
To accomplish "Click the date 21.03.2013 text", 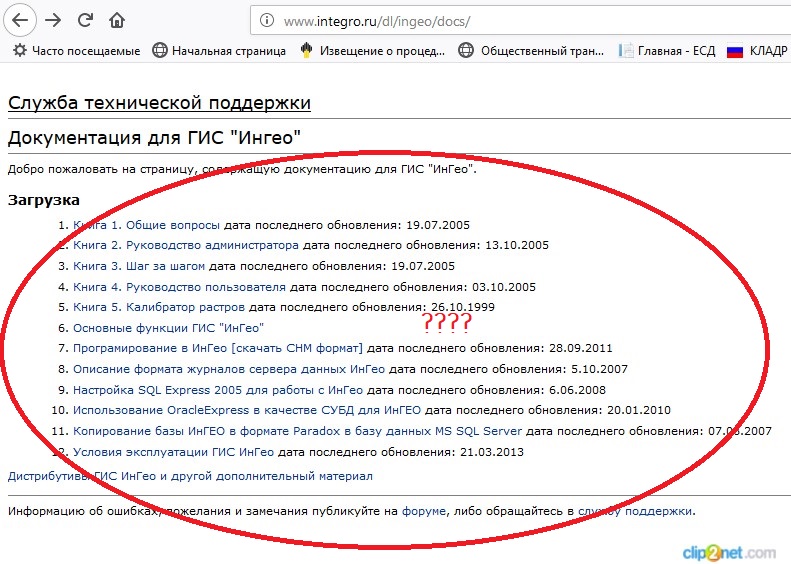I will pyautogui.click(x=492, y=452).
